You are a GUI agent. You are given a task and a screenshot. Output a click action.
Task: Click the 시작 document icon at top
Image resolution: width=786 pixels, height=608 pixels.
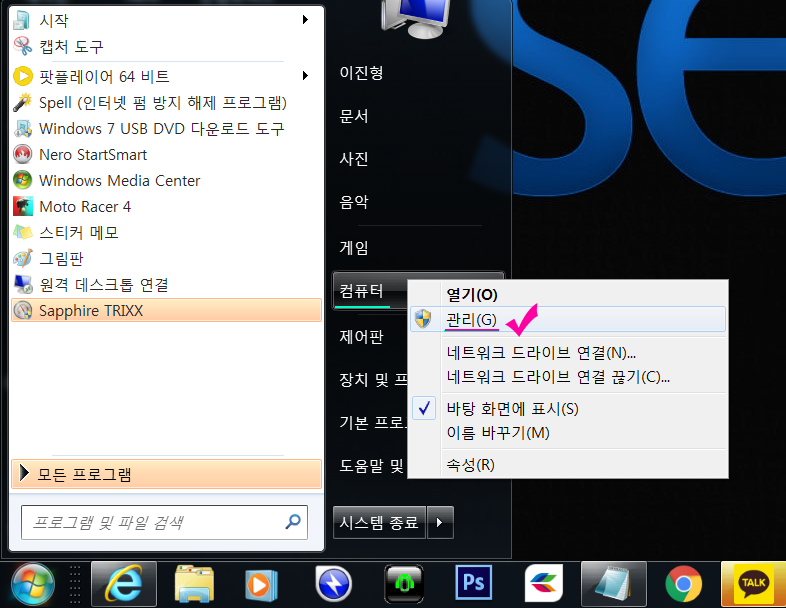(x=23, y=20)
